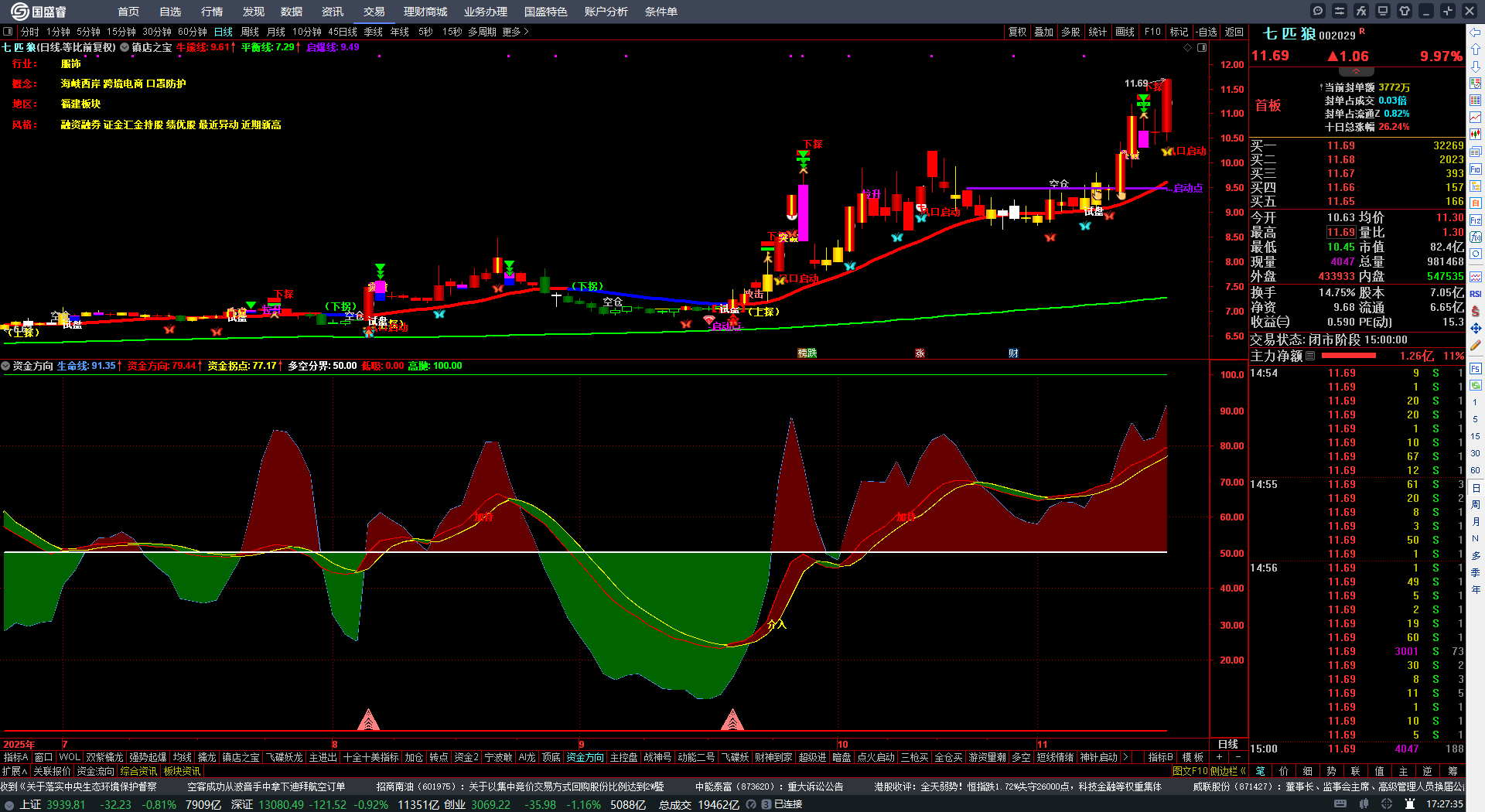Click the diamond icon above the price chart

[x=1188, y=47]
